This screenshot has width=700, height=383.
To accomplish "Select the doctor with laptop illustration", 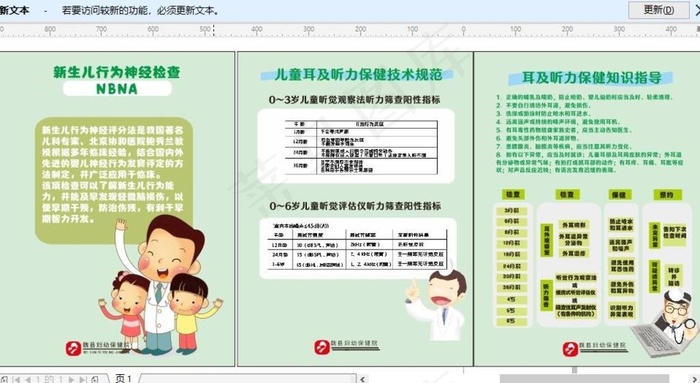I will pos(665,322).
